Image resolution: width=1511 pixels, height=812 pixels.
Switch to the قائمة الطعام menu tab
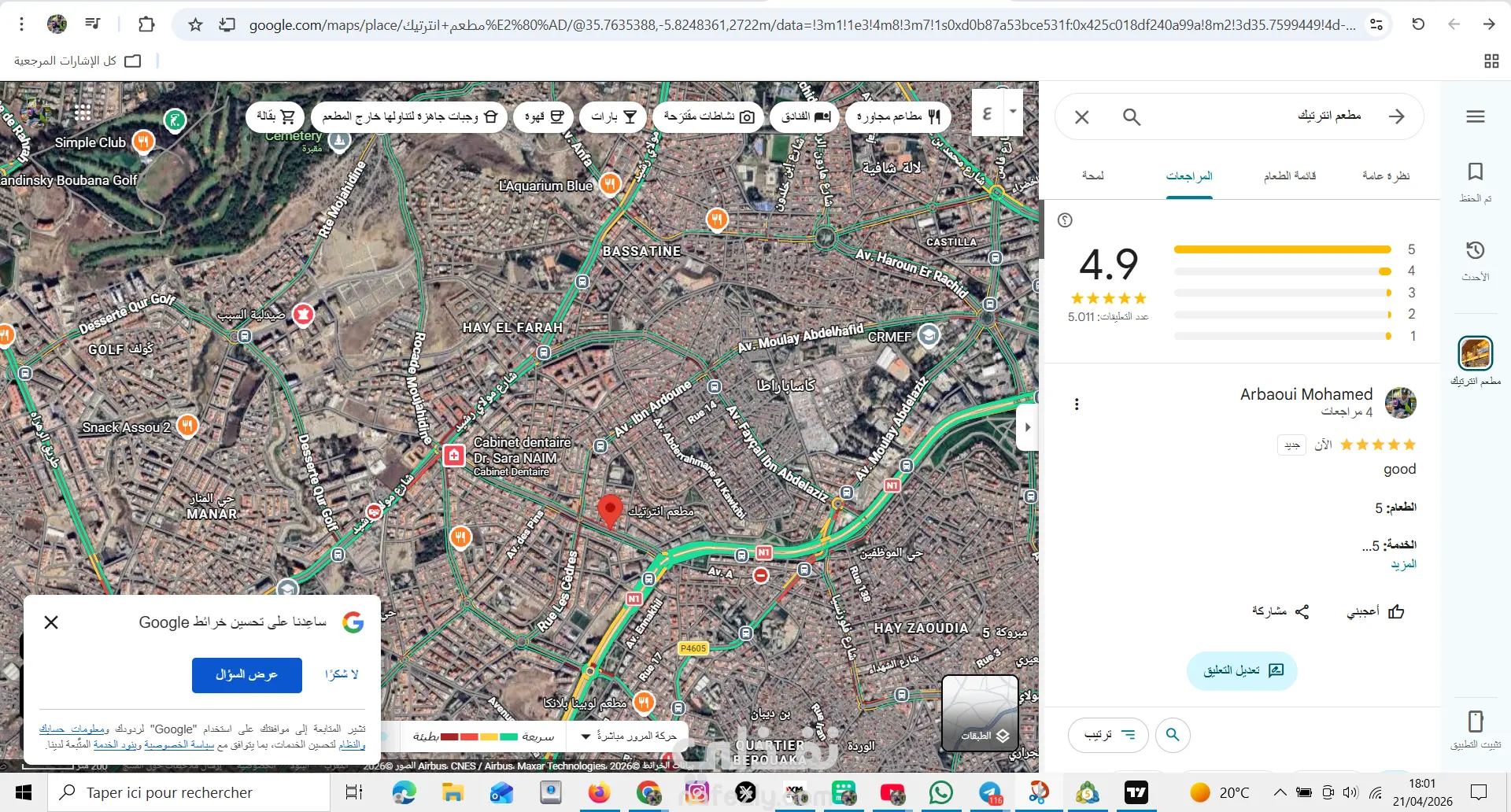1290,176
